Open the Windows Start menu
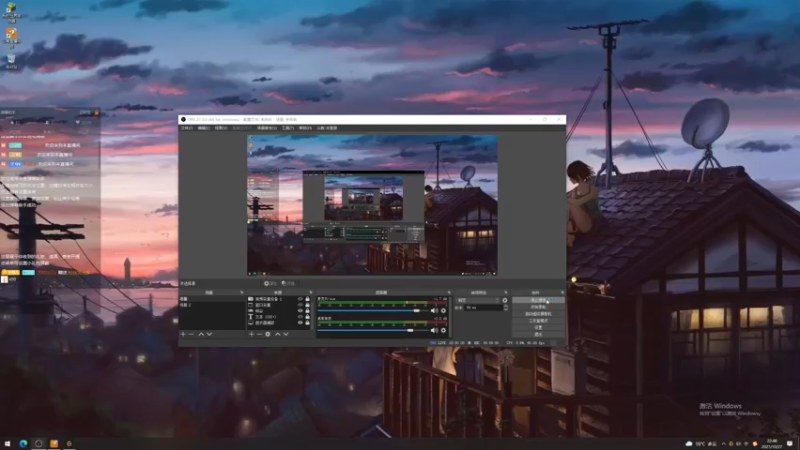800x450 pixels. tap(7, 443)
